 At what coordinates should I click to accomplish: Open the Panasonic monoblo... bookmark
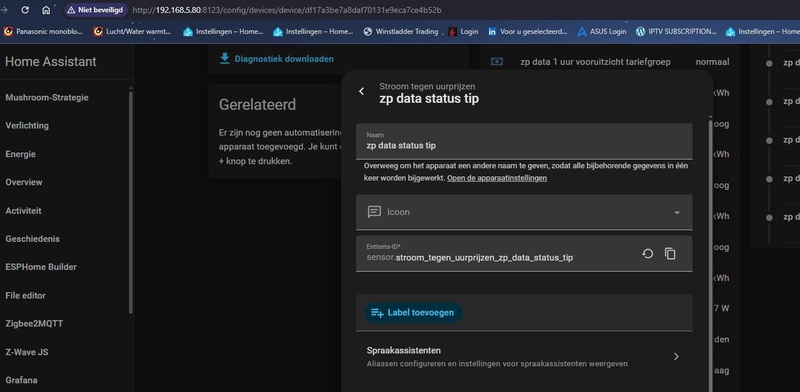tap(43, 31)
